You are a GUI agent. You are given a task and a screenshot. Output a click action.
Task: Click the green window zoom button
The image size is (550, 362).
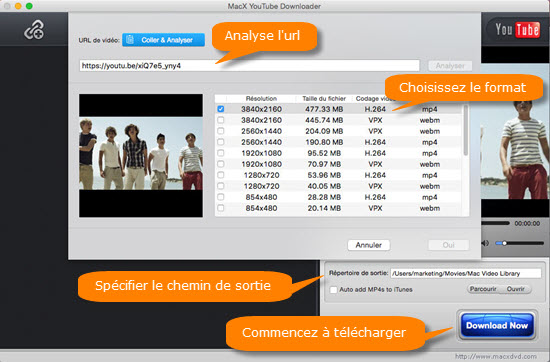tap(29, 6)
